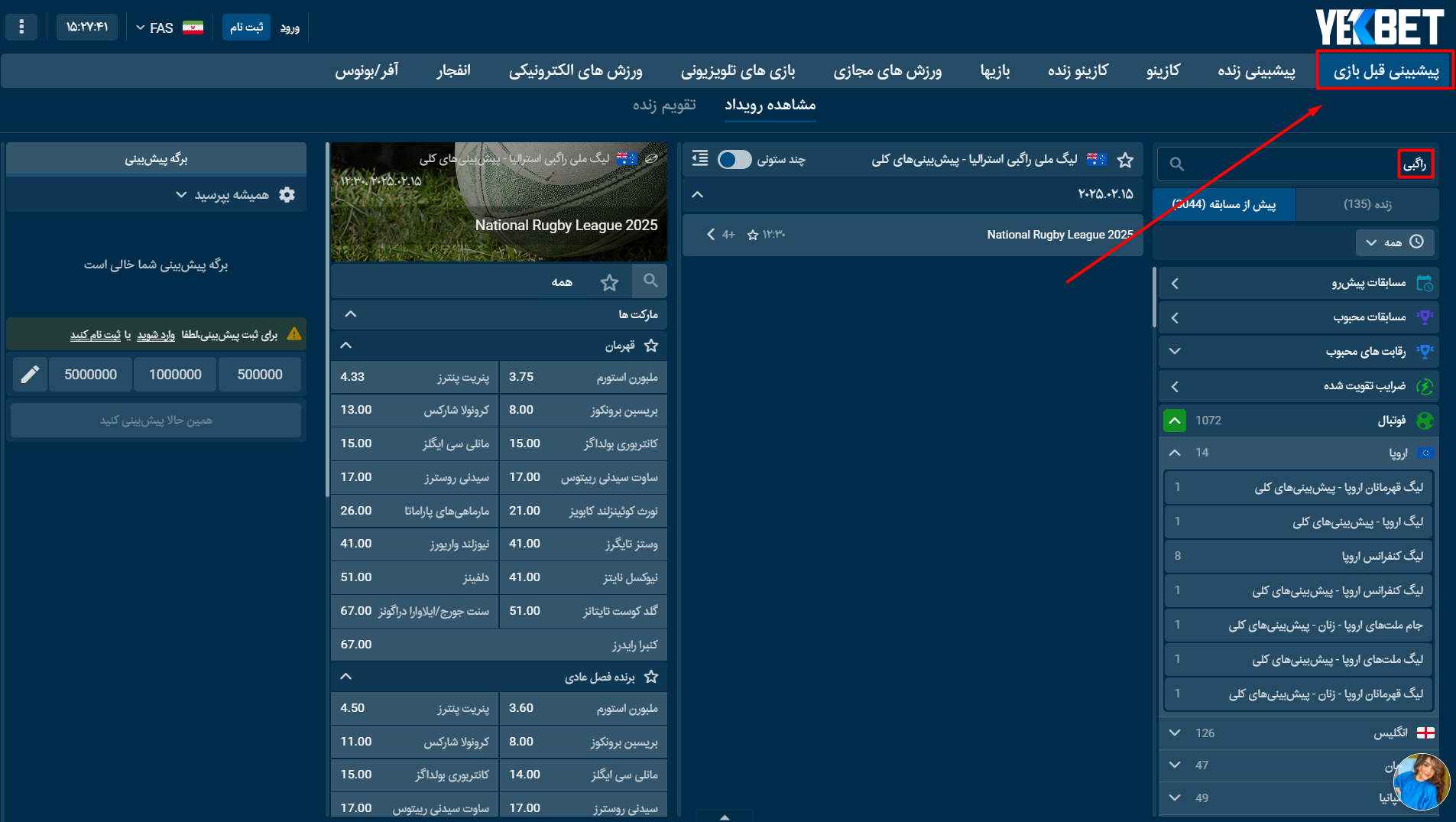Screen dimensions: 1456x822
Task: Click the popular competitions trophy icon
Action: coord(1425,351)
